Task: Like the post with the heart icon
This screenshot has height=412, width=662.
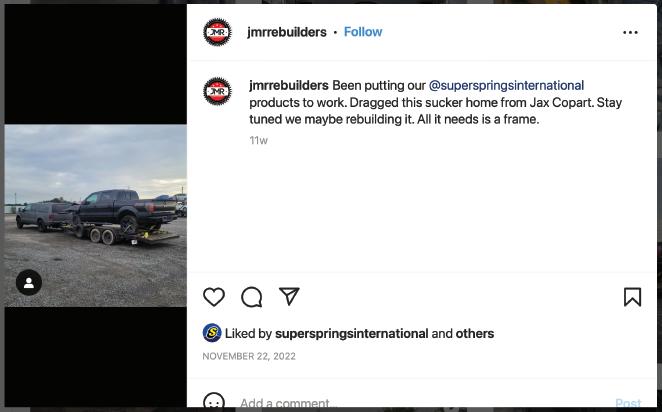Action: [214, 297]
